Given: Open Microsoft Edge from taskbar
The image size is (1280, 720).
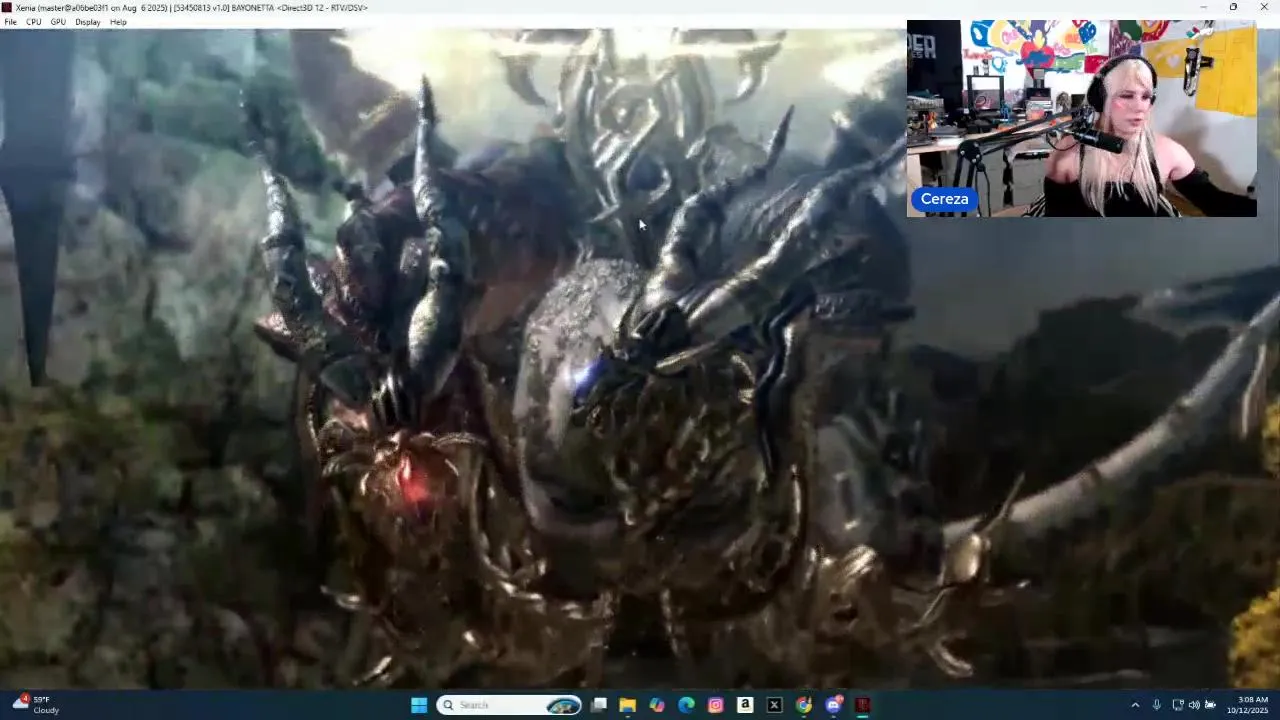Looking at the screenshot, I should pyautogui.click(x=686, y=705).
